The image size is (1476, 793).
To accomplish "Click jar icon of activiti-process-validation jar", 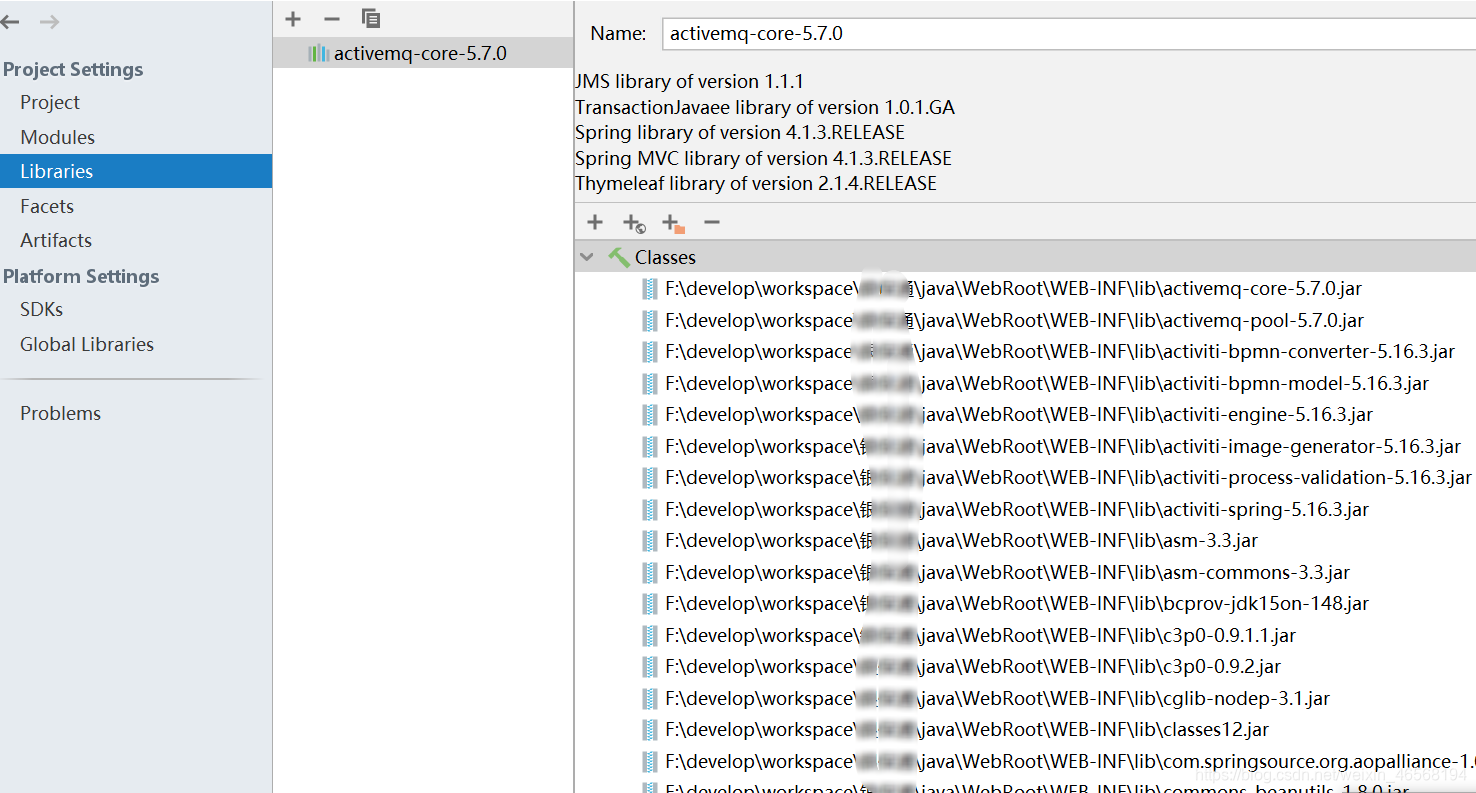I will 651,478.
